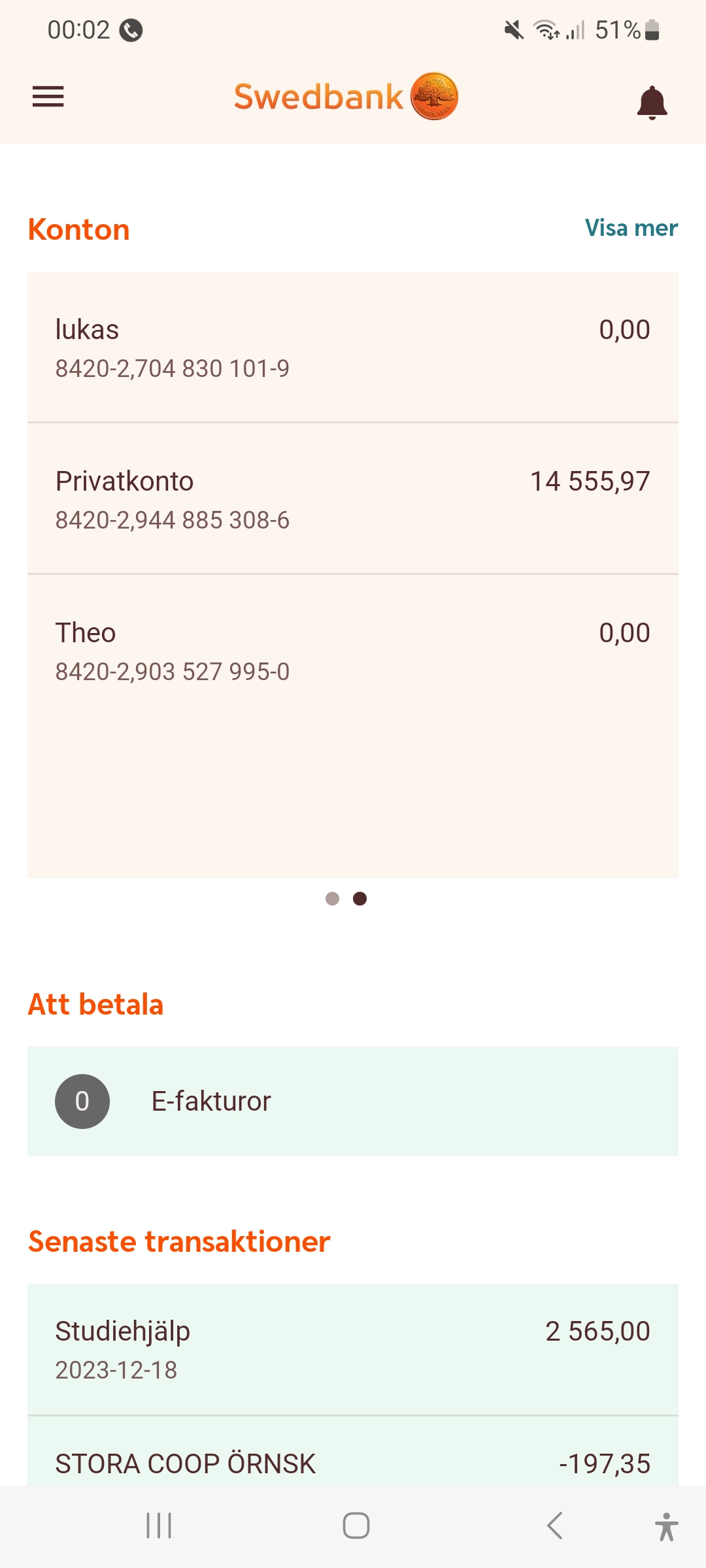Viewport: 706px width, 1568px height.
Task: View the STORA COOP ÖRNSK transaction
Action: 352,1463
